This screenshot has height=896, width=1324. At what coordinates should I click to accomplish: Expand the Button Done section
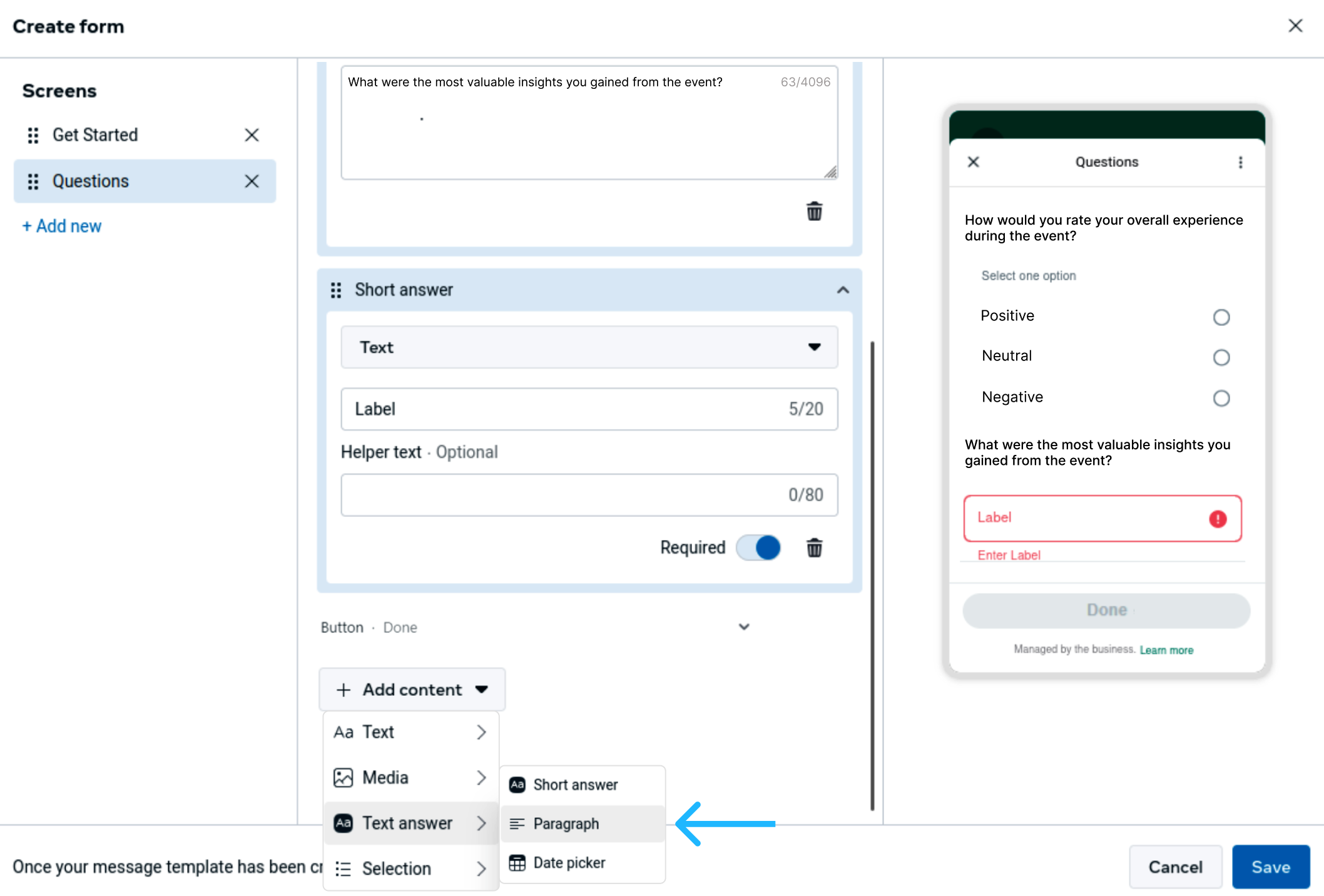(x=744, y=627)
